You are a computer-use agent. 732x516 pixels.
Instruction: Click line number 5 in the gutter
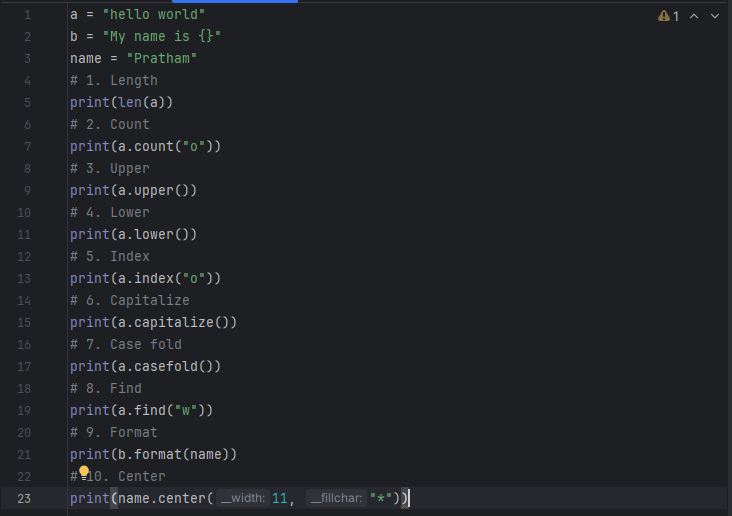[28, 103]
